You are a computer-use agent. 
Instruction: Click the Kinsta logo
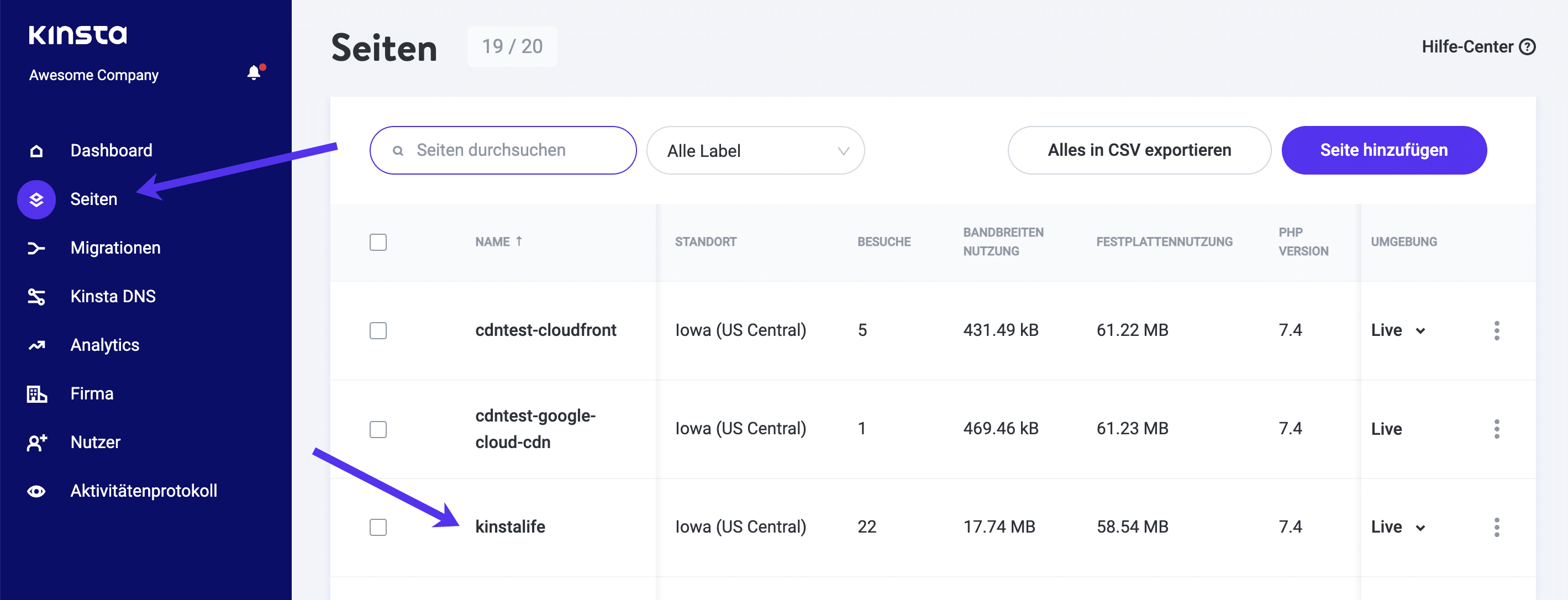78,35
